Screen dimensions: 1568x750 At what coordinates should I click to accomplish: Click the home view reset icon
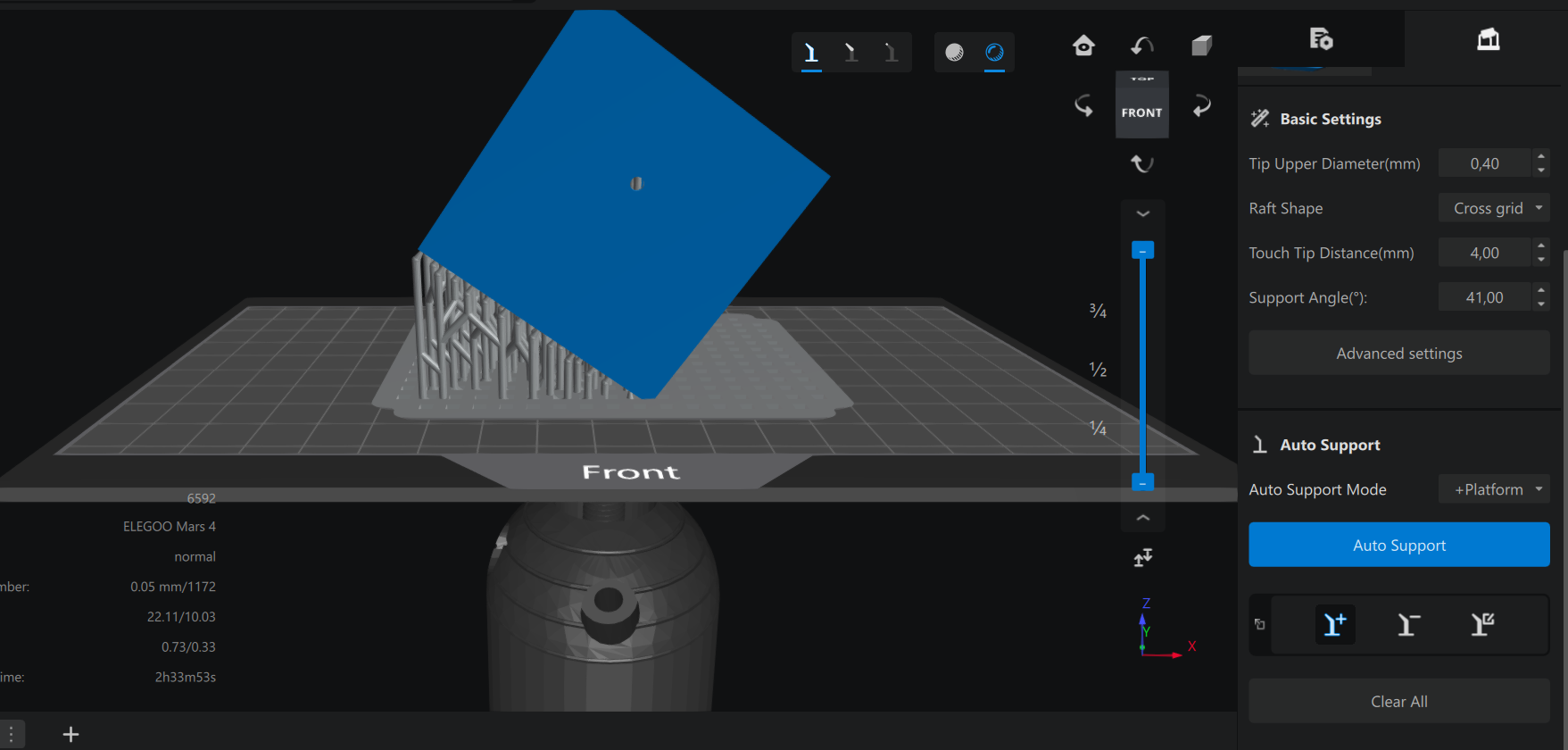[x=1083, y=46]
